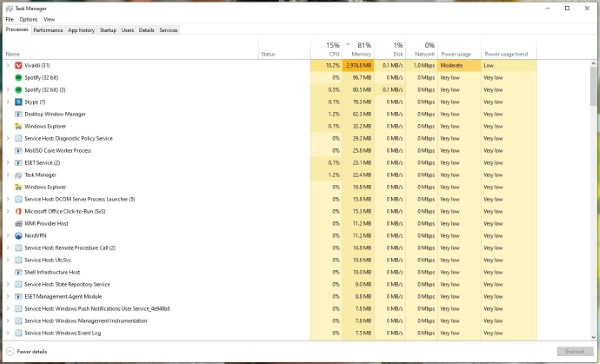Click Windows Explorer icon using 16.8 MB

(x=18, y=187)
